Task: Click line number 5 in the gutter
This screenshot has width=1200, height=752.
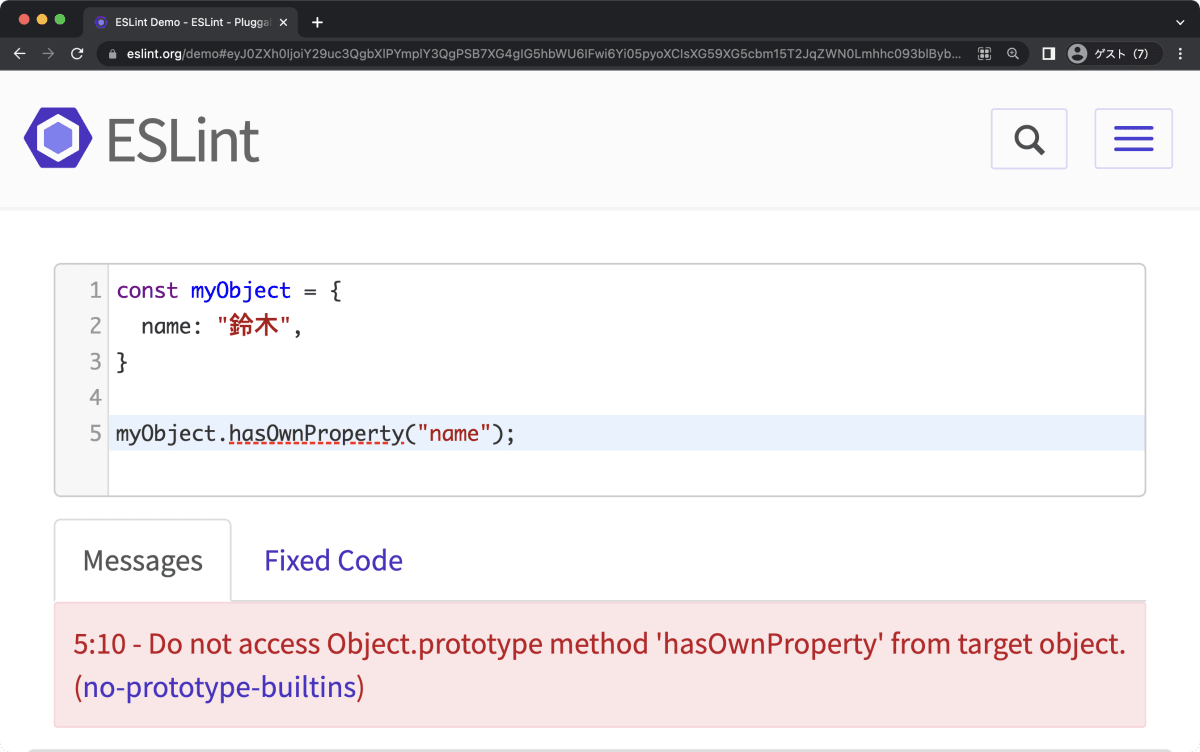Action: click(96, 434)
